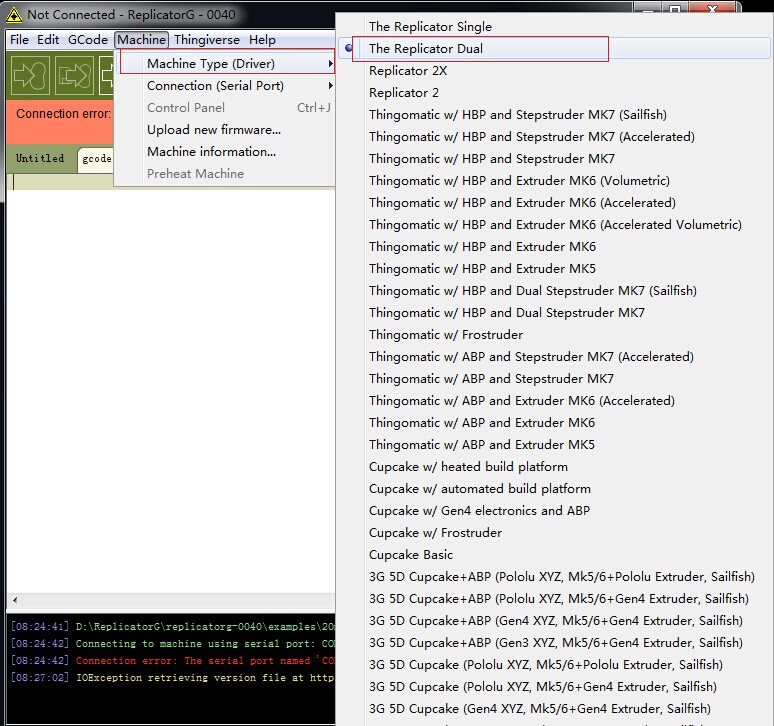Select Cupcake Basic
The width and height of the screenshot is (774, 726).
coord(554,554)
